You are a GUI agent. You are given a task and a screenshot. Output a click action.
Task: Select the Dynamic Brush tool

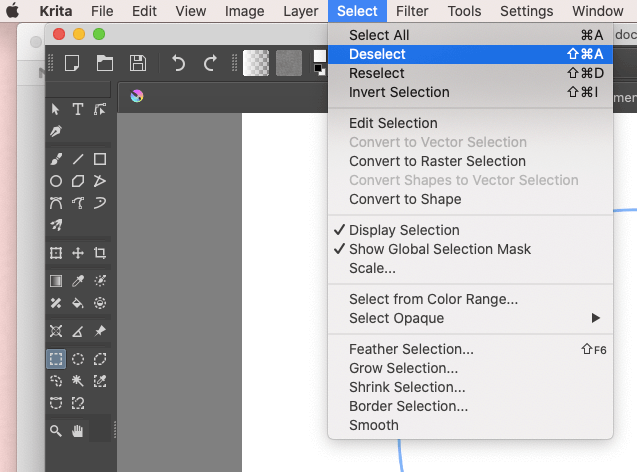[x=100, y=203]
